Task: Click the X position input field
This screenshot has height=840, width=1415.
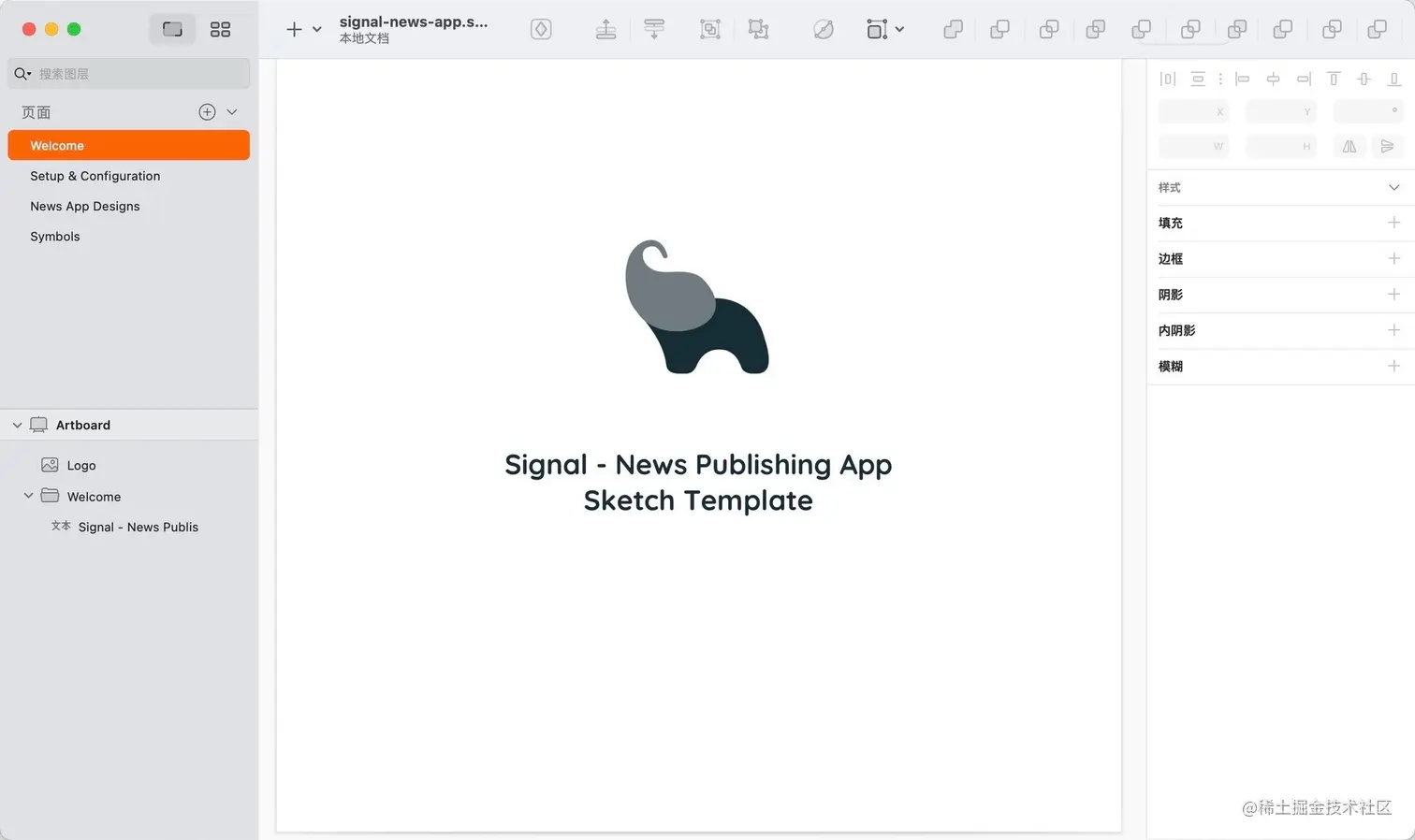Action: (1193, 112)
